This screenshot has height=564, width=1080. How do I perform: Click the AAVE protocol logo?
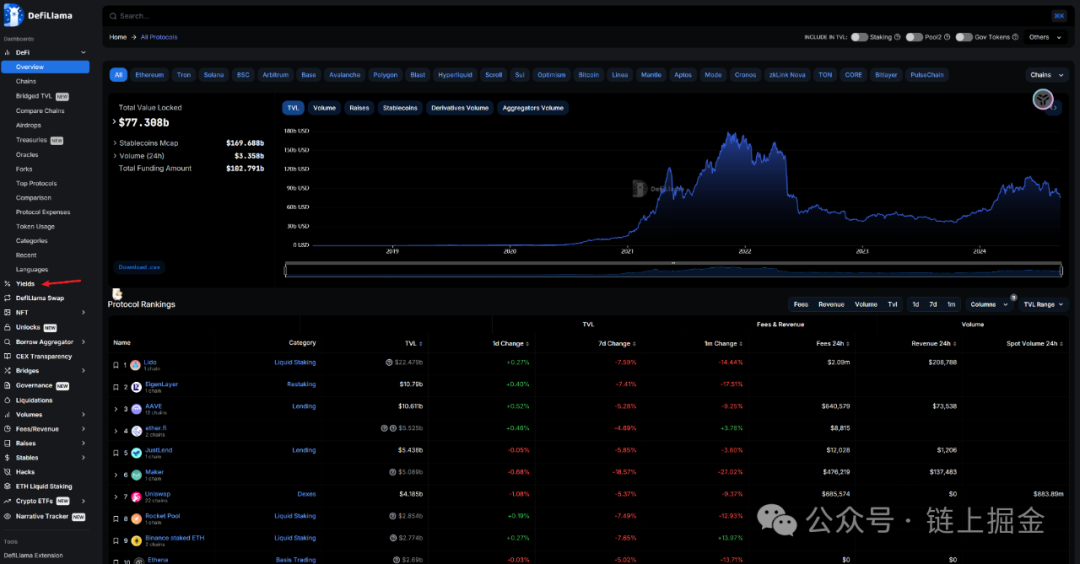point(136,409)
